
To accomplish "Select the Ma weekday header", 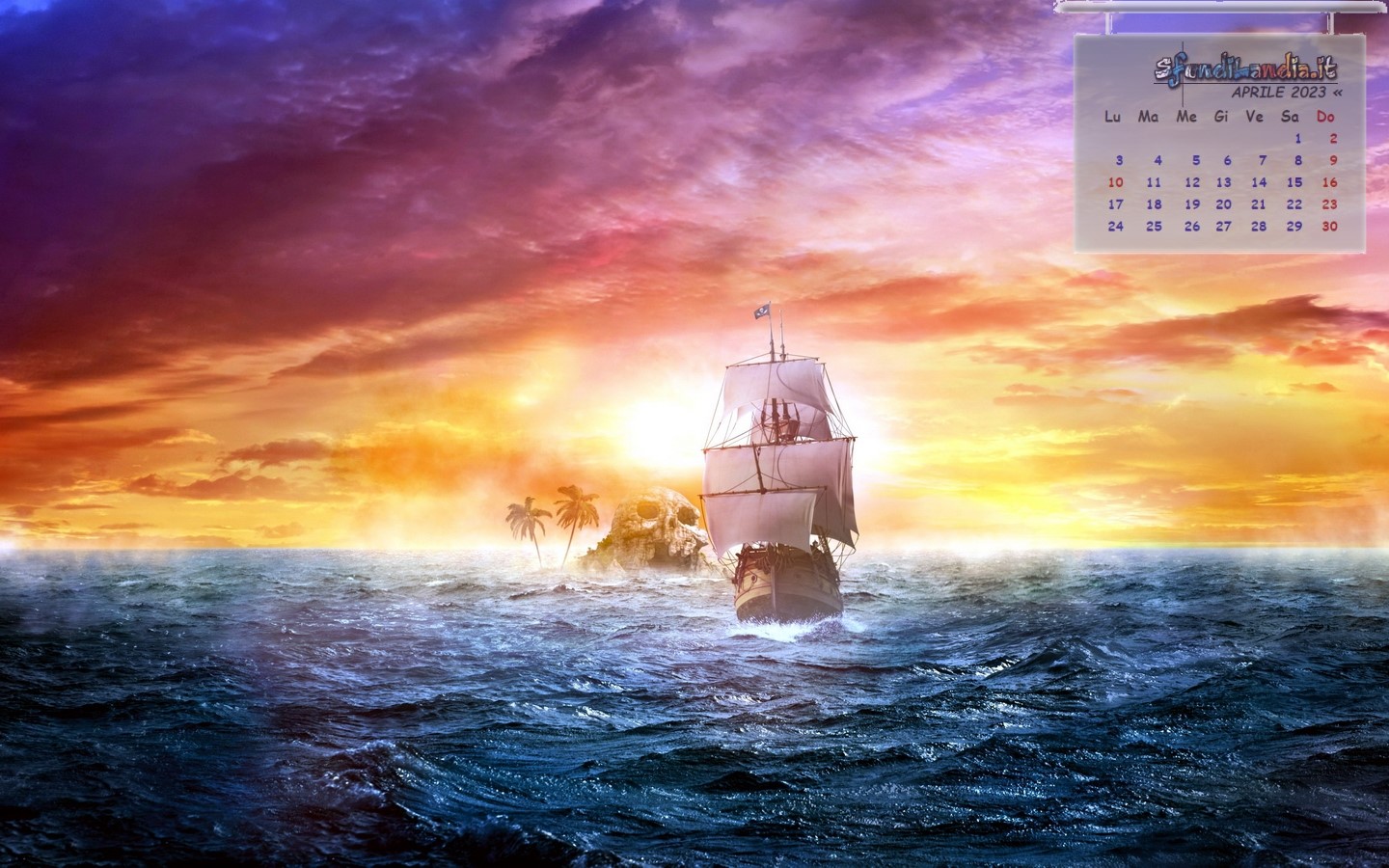I will [x=1148, y=117].
